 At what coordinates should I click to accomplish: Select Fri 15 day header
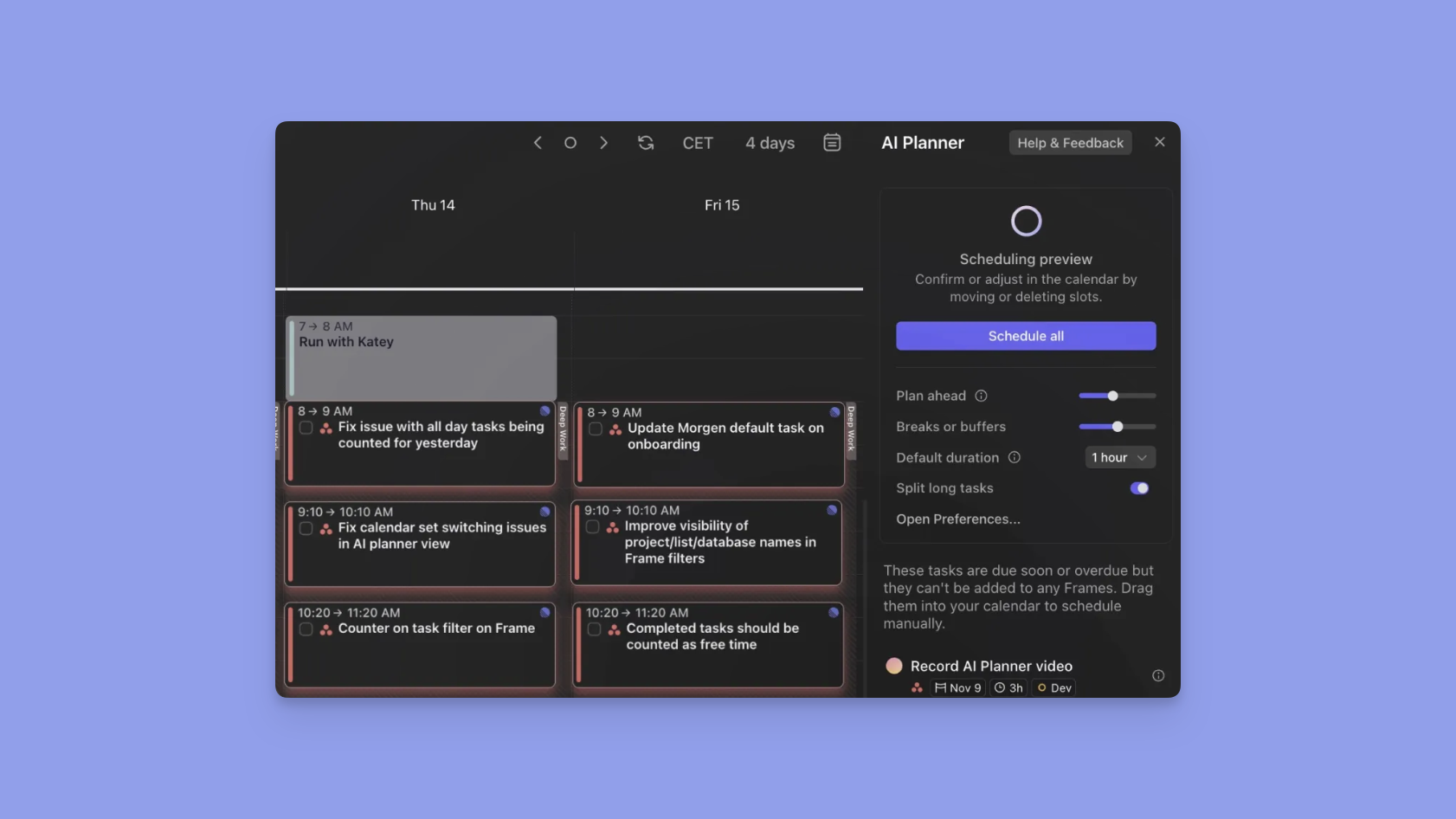(722, 205)
